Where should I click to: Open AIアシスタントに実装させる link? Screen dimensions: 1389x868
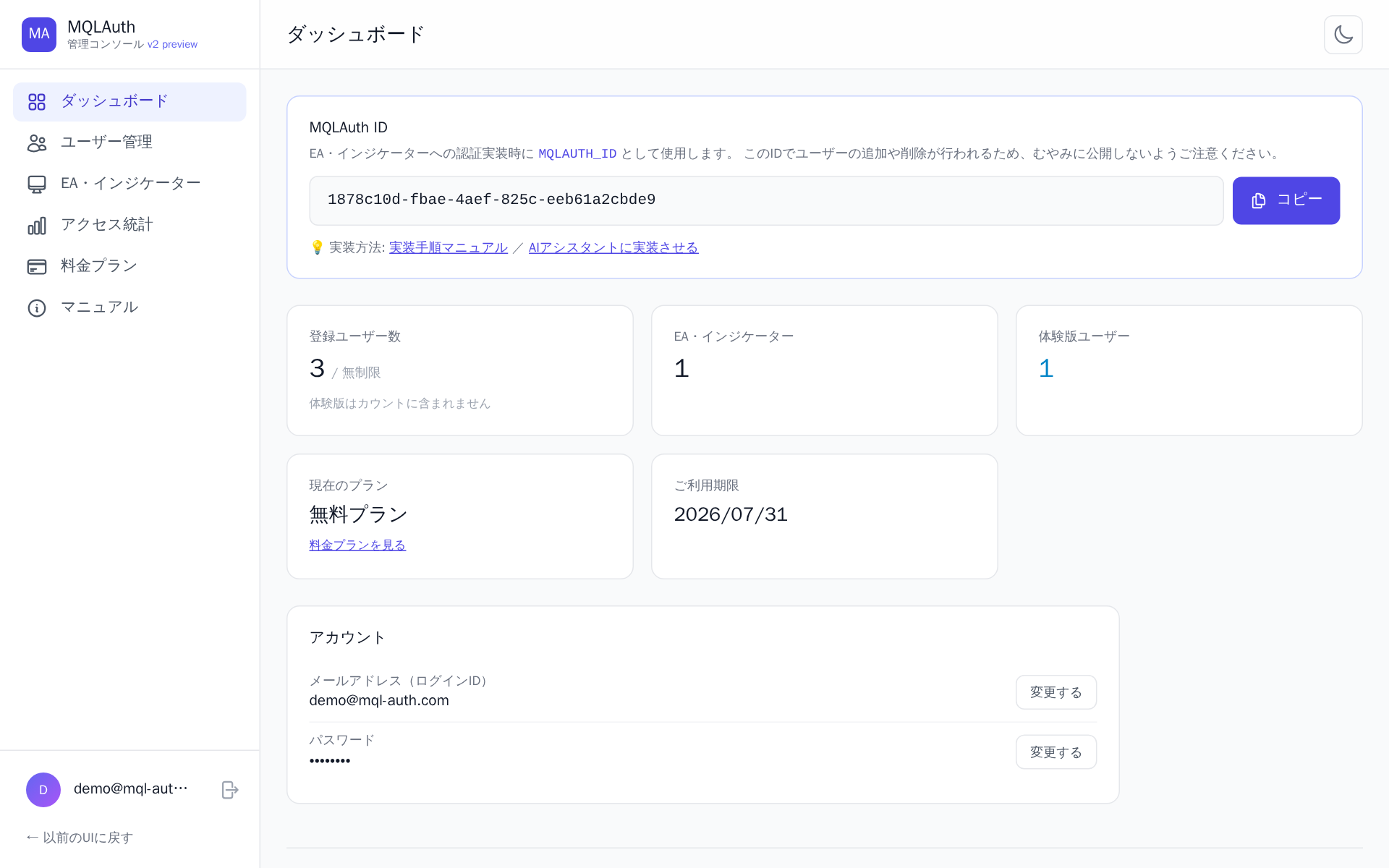coord(613,247)
